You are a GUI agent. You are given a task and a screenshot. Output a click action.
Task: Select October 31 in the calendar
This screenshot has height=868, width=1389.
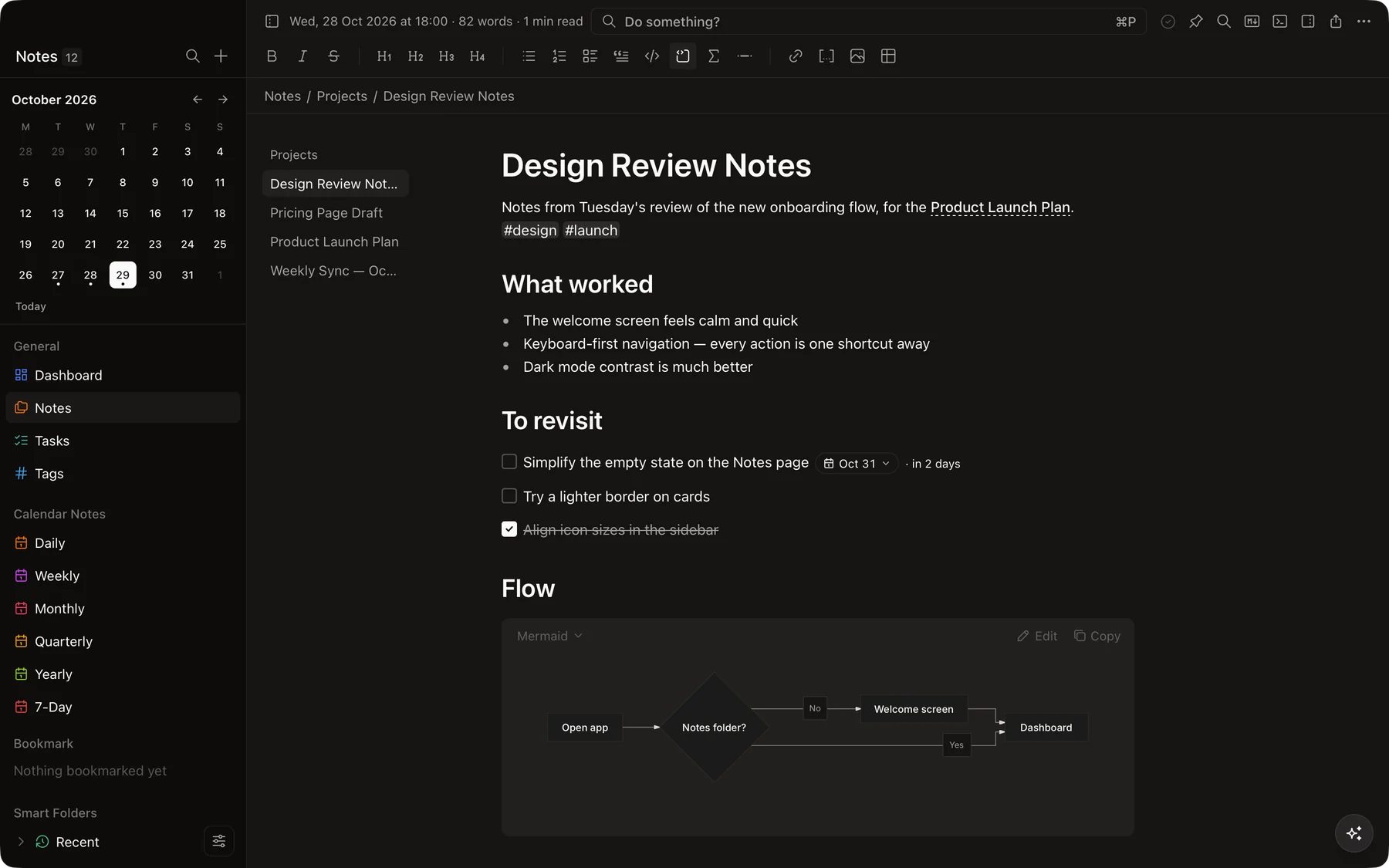pyautogui.click(x=188, y=275)
